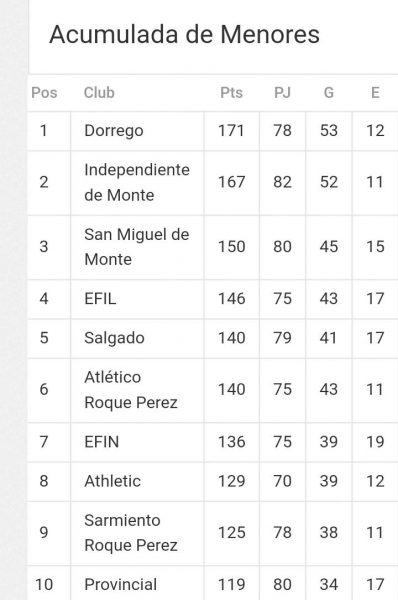Open Sarmiento Roque Perez entry
Image resolution: width=398 pixels, height=600 pixels.
point(130,533)
